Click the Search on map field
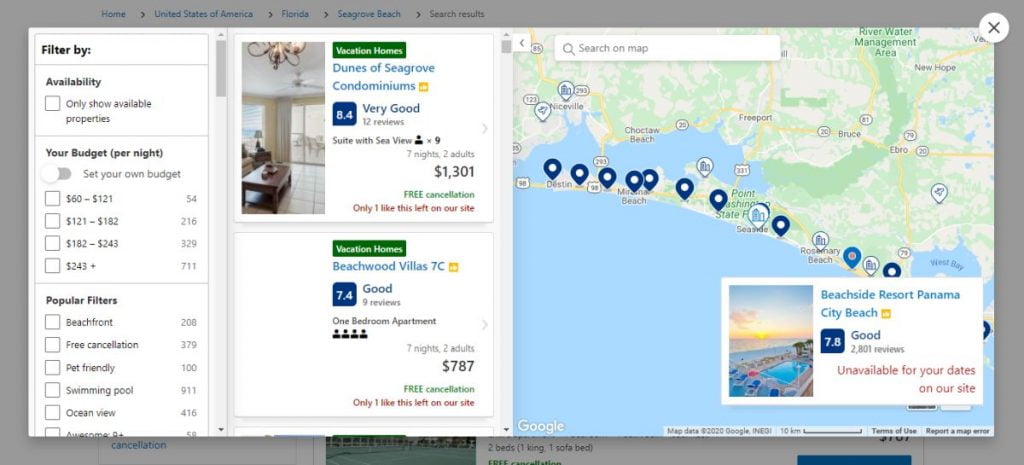 pyautogui.click(x=667, y=48)
